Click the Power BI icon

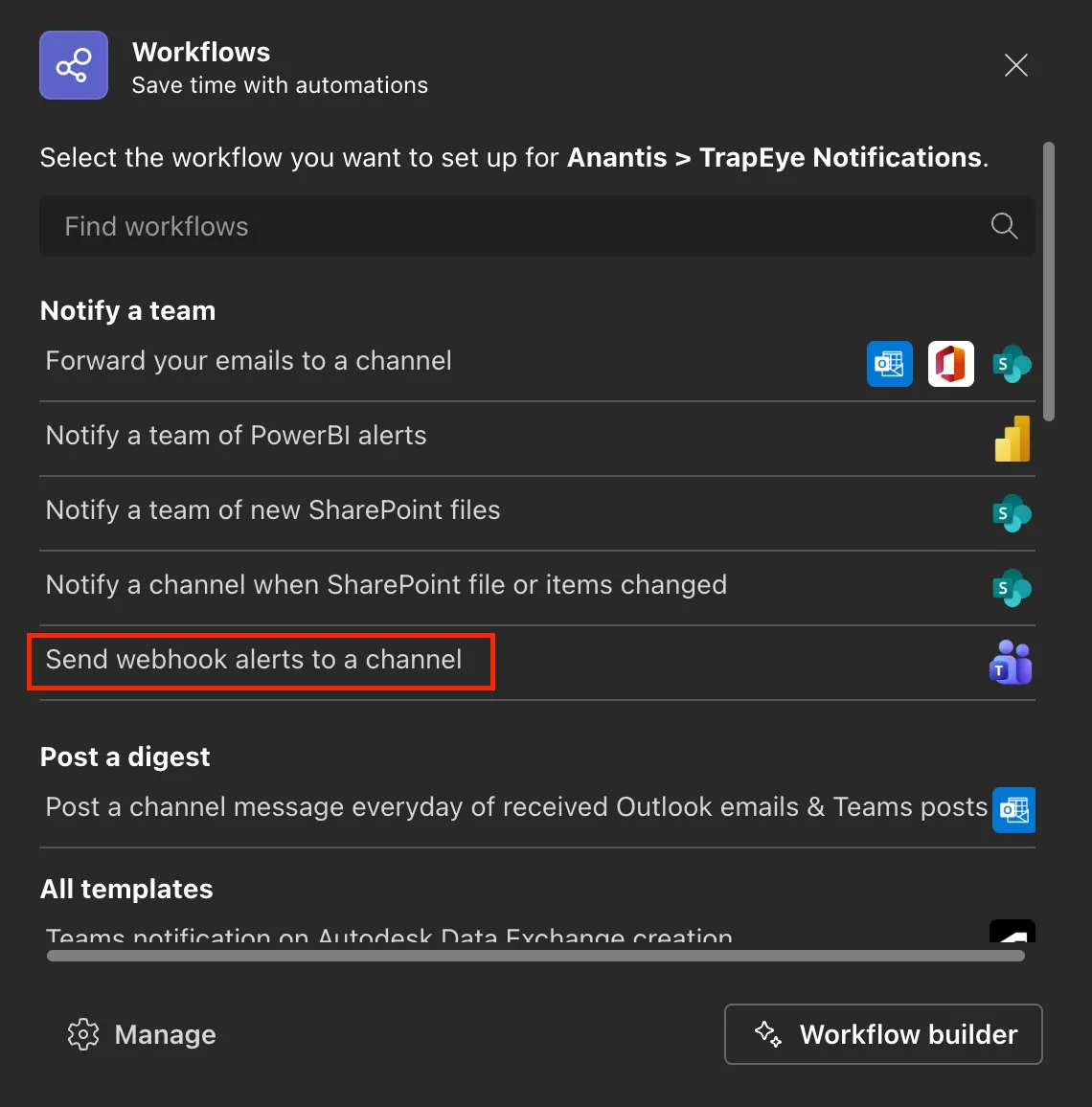coord(1012,439)
